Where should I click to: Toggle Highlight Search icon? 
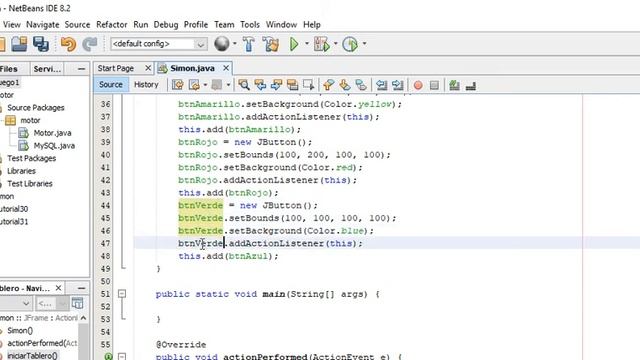point(292,85)
